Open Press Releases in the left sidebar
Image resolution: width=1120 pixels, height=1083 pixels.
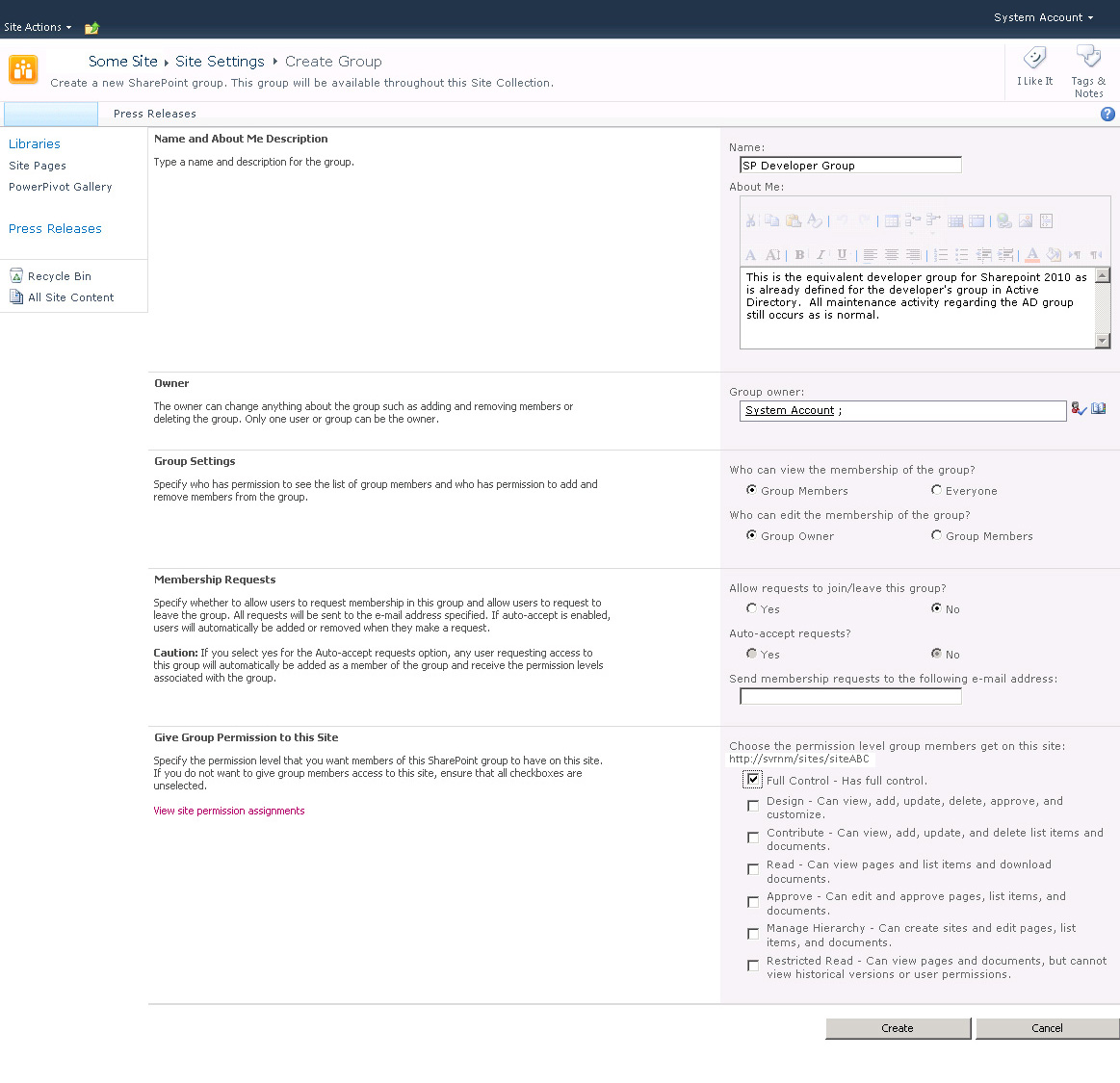[x=55, y=228]
